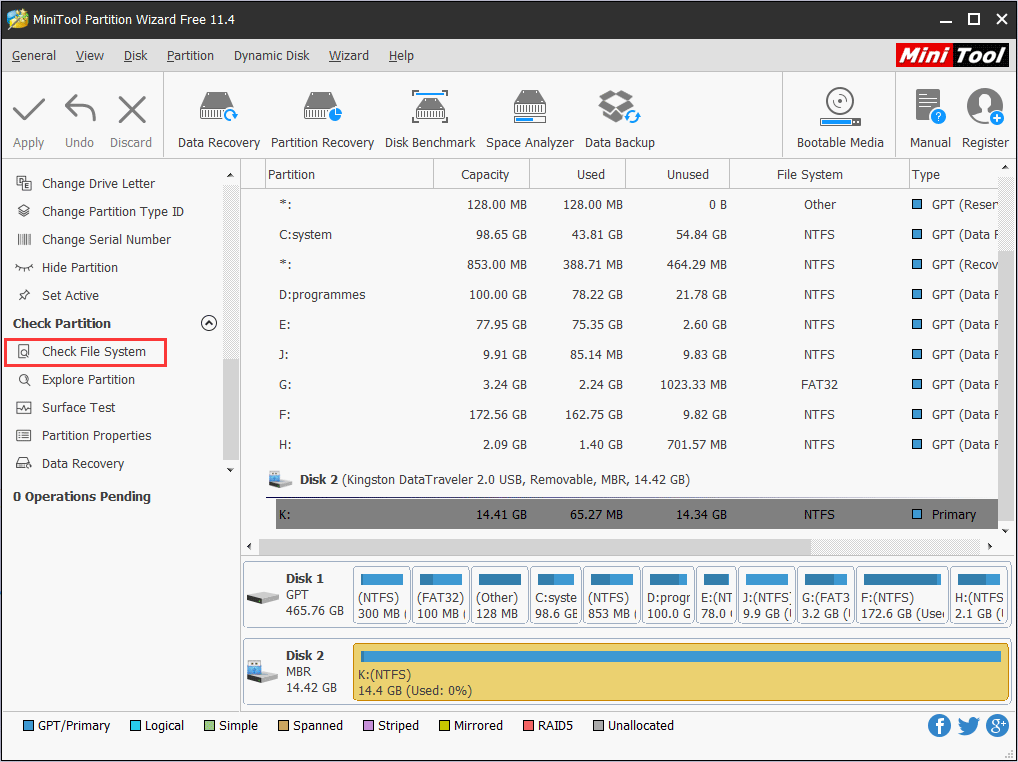Sort by the Capacity column header
Image resolution: width=1018 pixels, height=762 pixels.
[485, 175]
